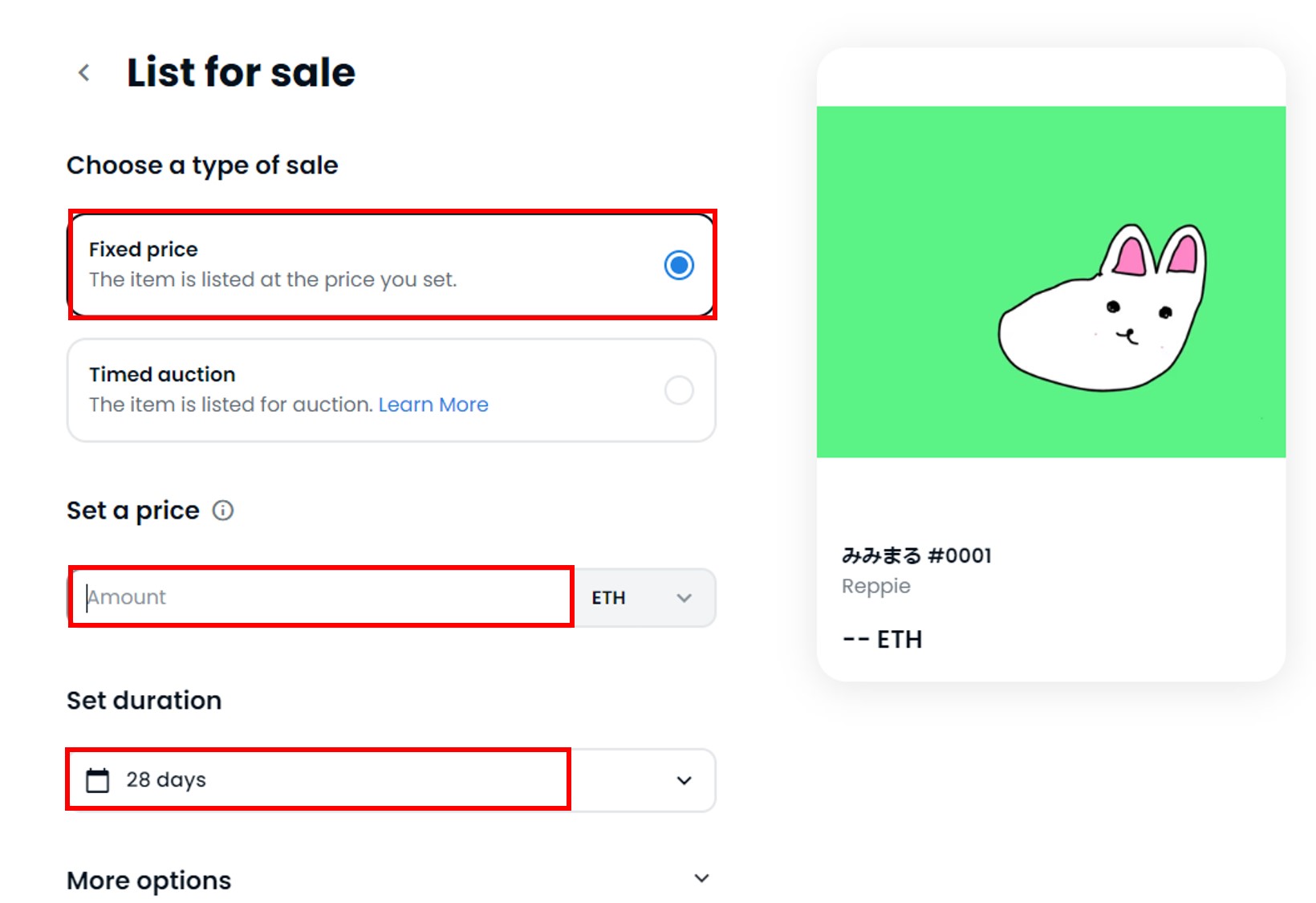1316x903 pixels.
Task: Click inside the Amount input field
Action: coord(321,597)
